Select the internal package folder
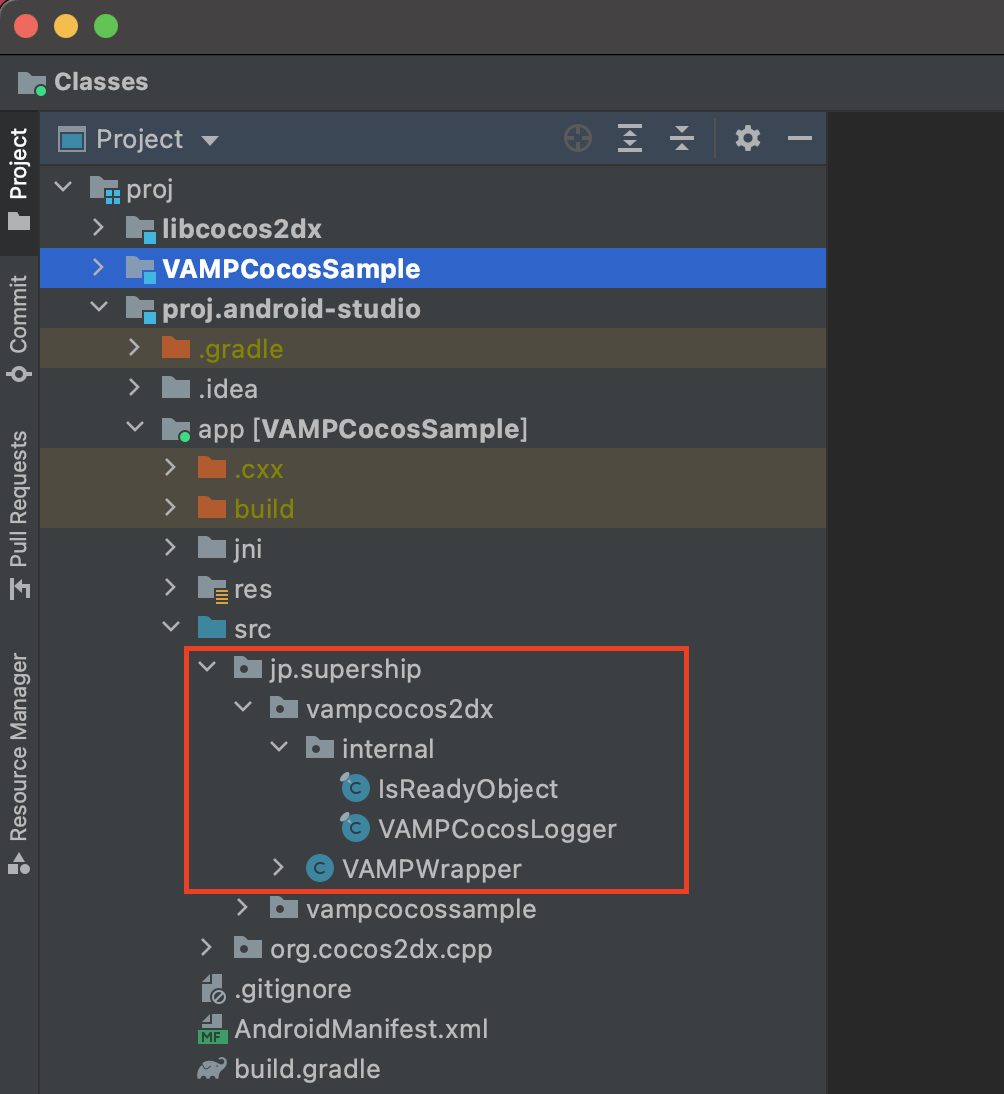This screenshot has height=1094, width=1004. (x=388, y=748)
